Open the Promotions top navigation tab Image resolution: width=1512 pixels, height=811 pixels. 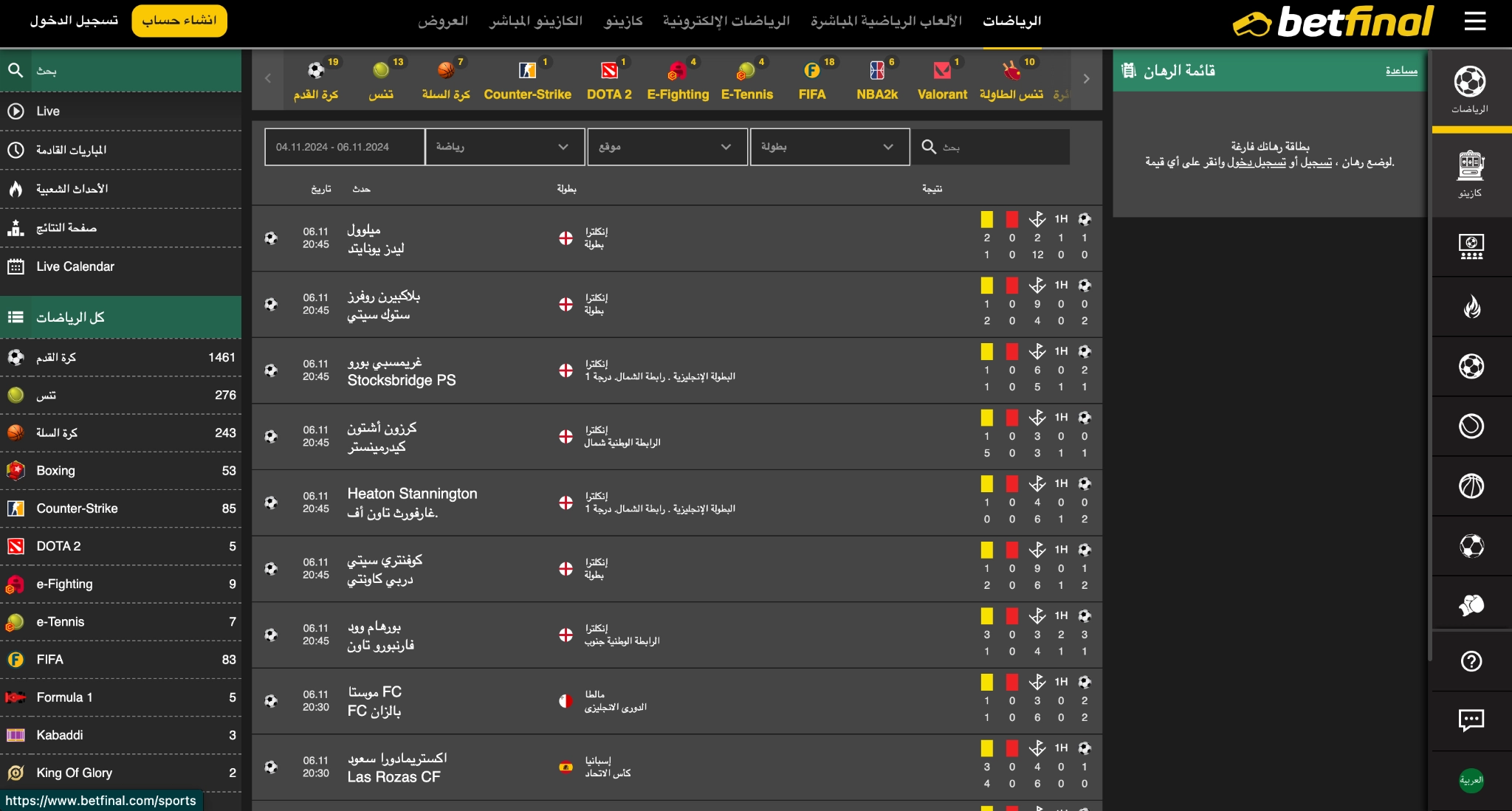click(x=443, y=21)
